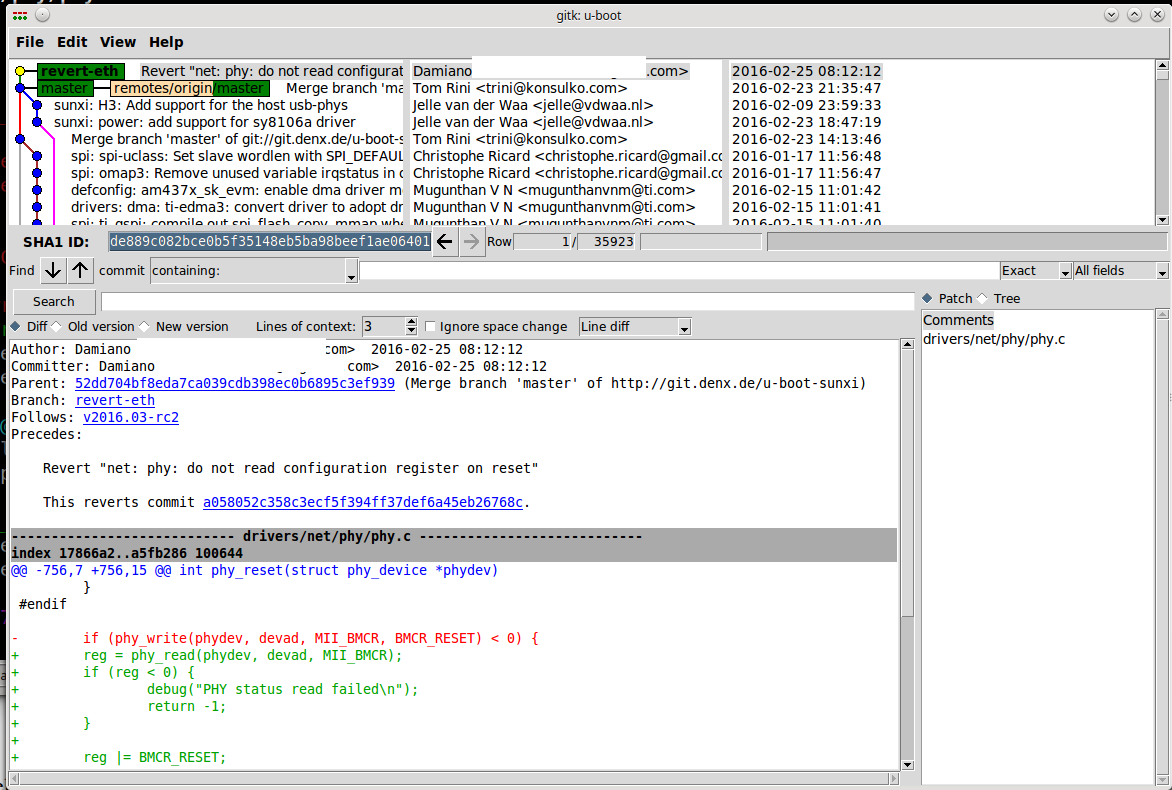Select commit 'defconfig: am437x_sk_evm: enable dma driver'
1172x790 pixels.
[237, 191]
